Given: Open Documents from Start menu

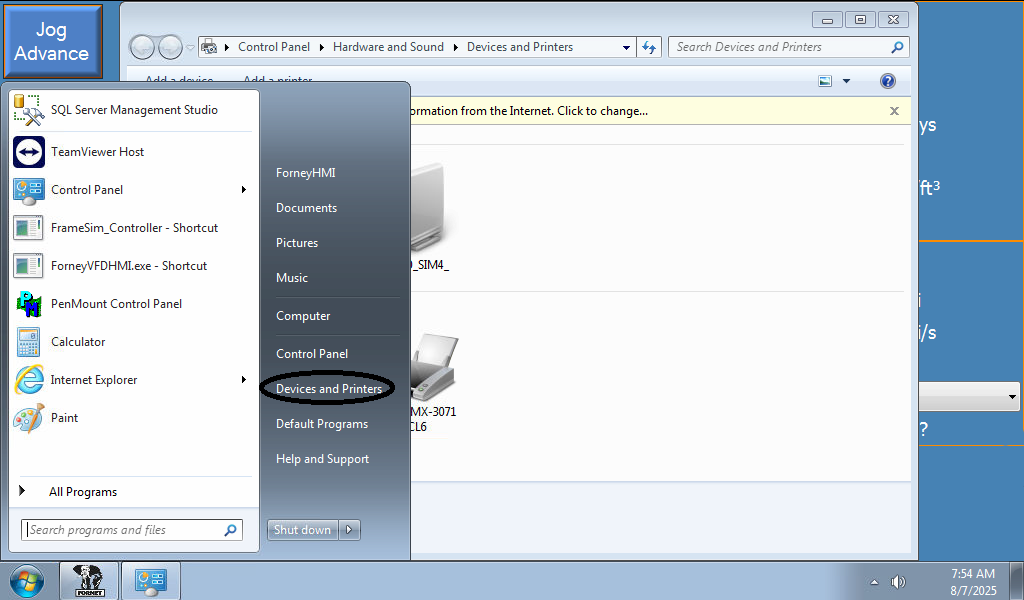Looking at the screenshot, I should point(306,208).
